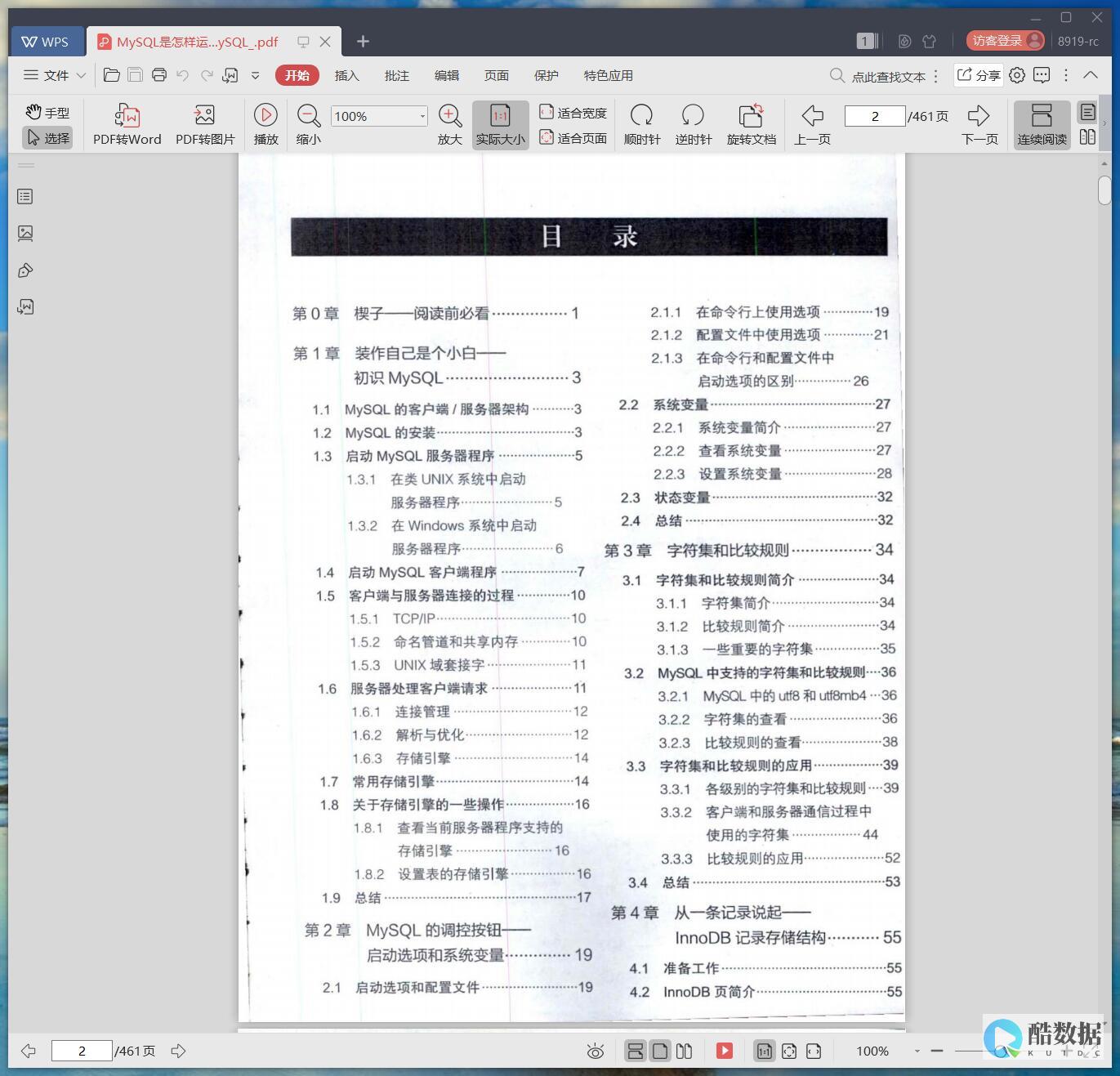Screen dimensions: 1120x1076
Task: Rotate page counterclockwise (逆时针)
Action: pos(694,125)
